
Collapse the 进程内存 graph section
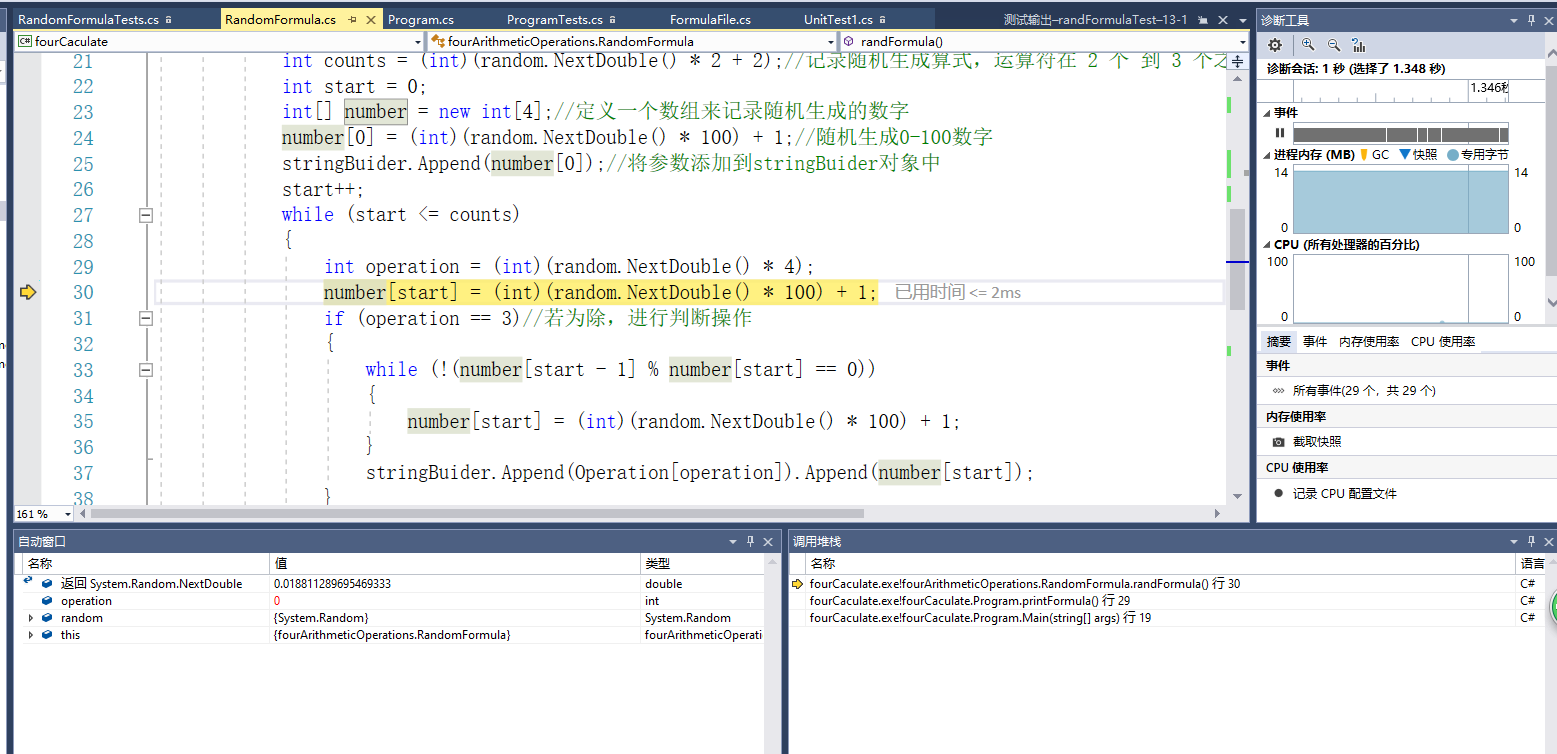1267,155
